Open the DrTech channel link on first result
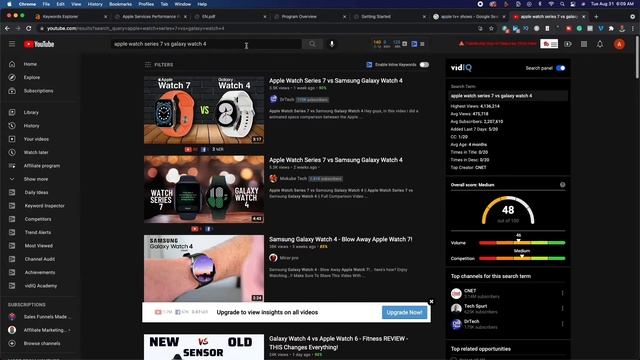The height and width of the screenshot is (360, 640). (x=287, y=100)
